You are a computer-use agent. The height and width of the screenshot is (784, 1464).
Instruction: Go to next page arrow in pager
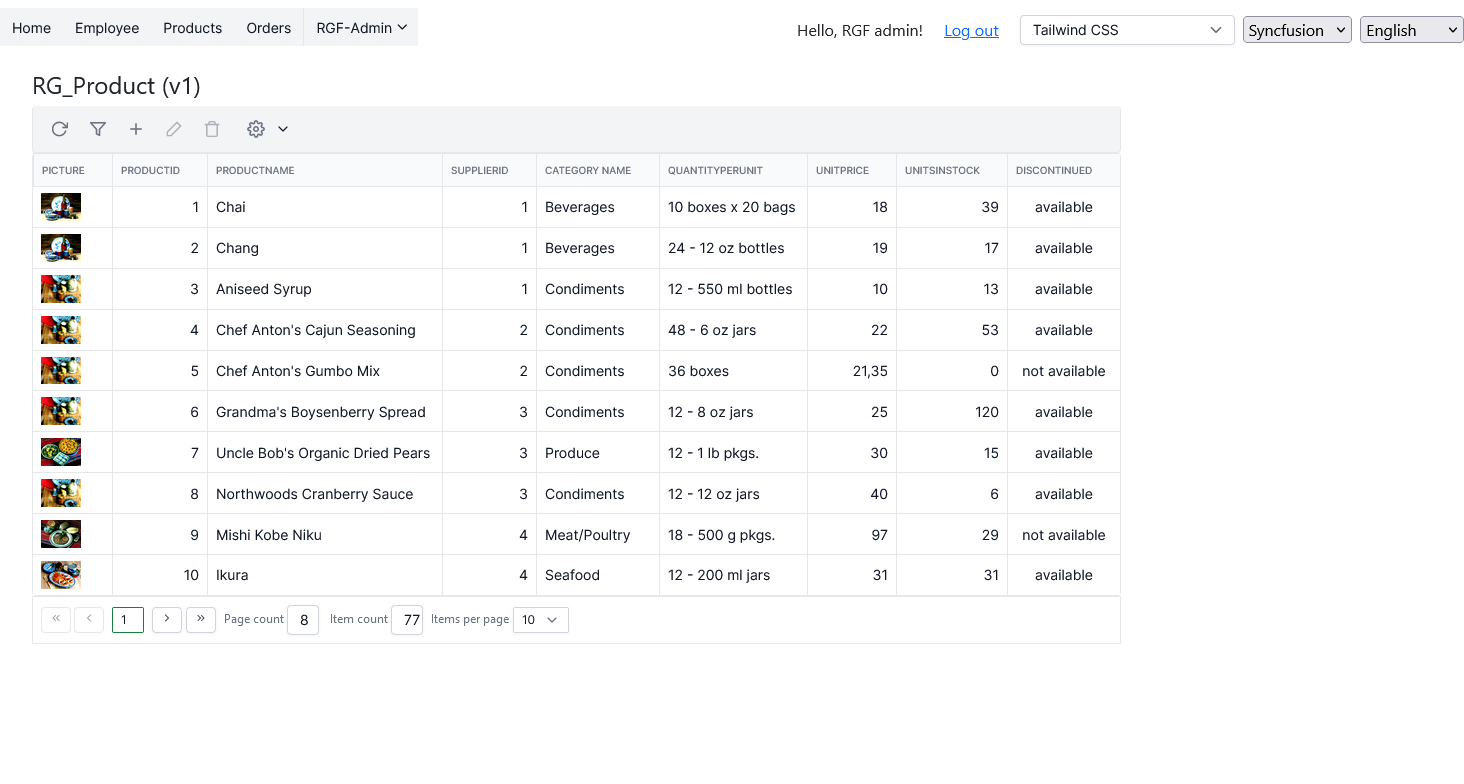coord(167,619)
